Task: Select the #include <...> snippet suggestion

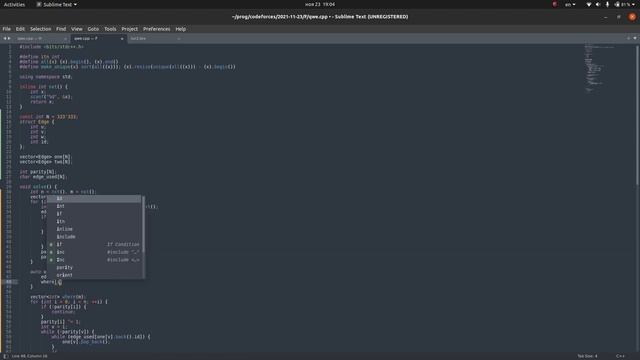Action: (x=94, y=260)
